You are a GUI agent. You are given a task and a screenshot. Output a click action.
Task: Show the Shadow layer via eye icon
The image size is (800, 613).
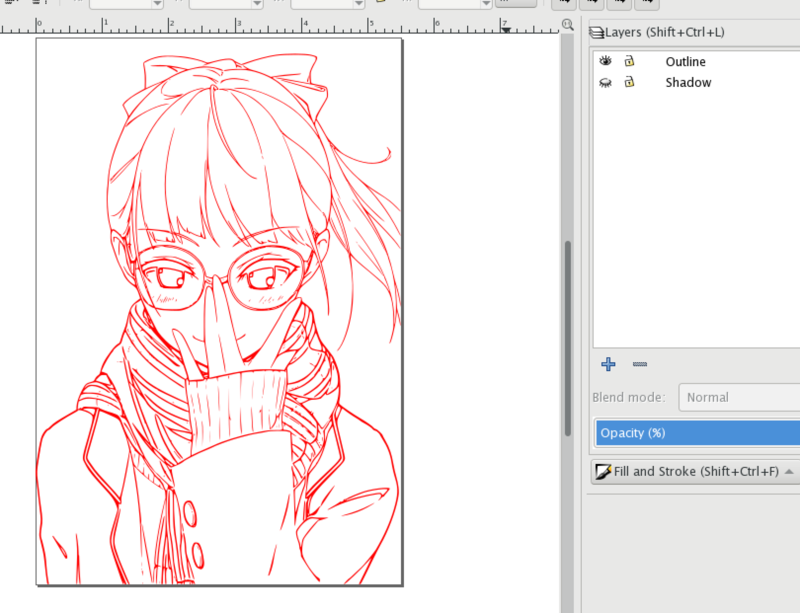(605, 83)
